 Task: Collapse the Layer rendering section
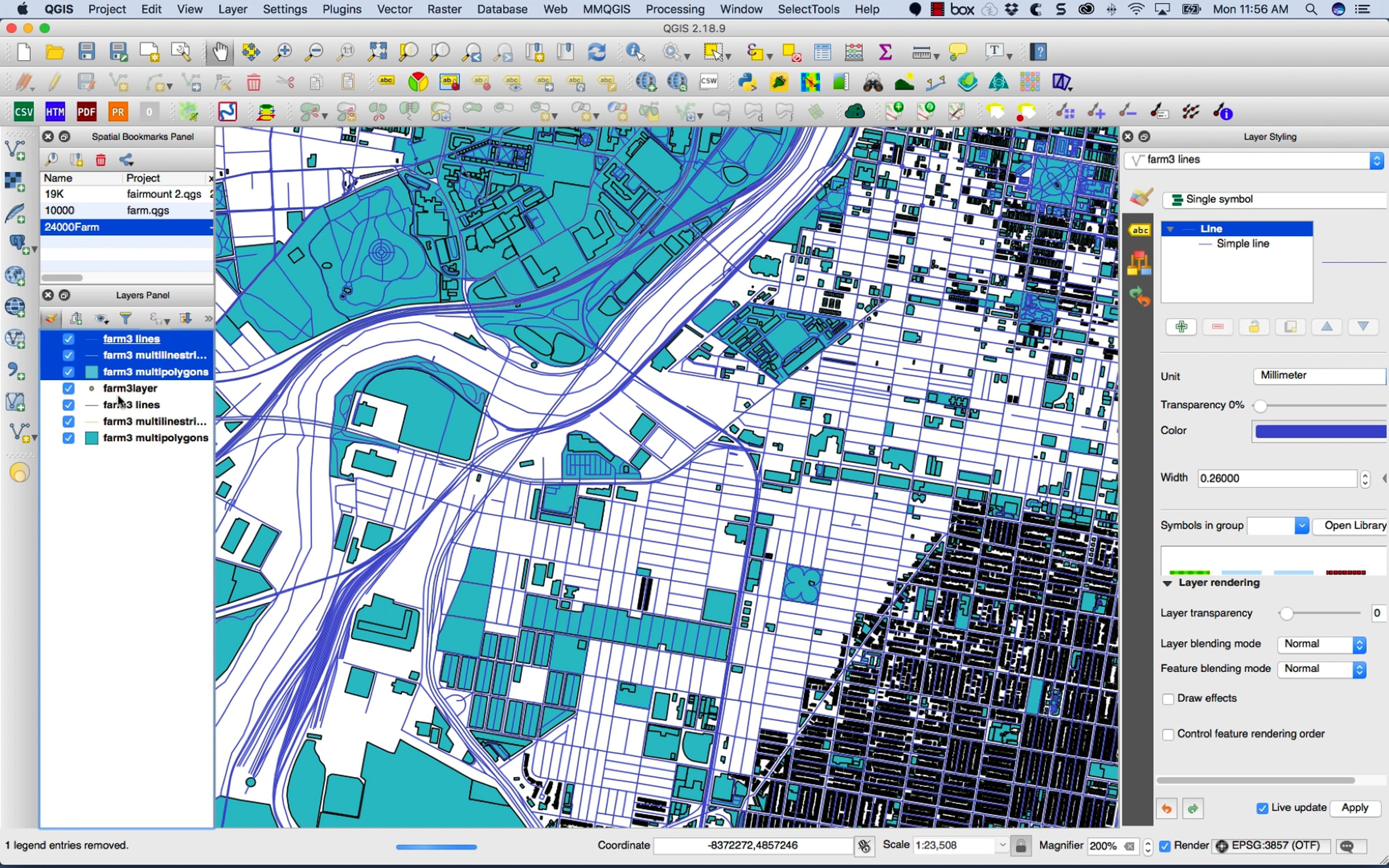[1167, 583]
